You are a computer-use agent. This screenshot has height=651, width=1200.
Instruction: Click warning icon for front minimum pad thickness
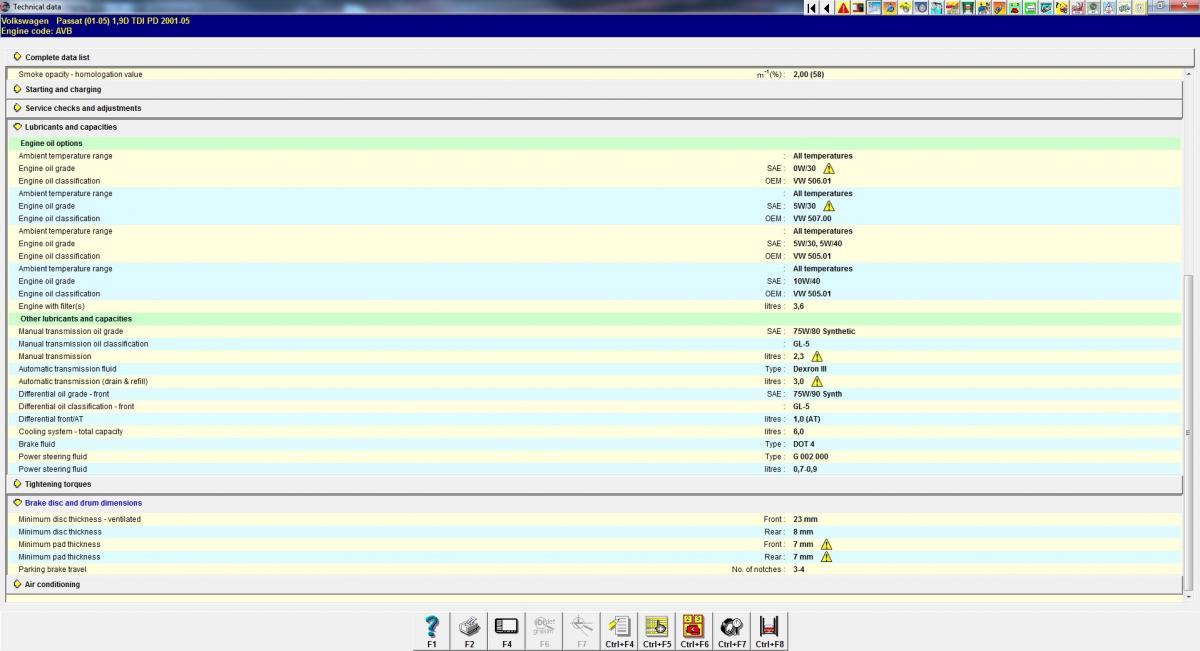tap(826, 544)
